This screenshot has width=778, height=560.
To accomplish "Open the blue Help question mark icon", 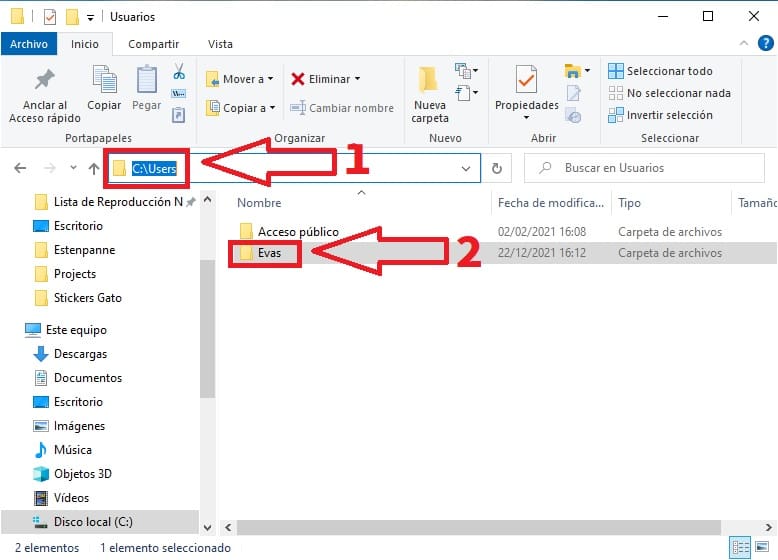I will click(766, 43).
